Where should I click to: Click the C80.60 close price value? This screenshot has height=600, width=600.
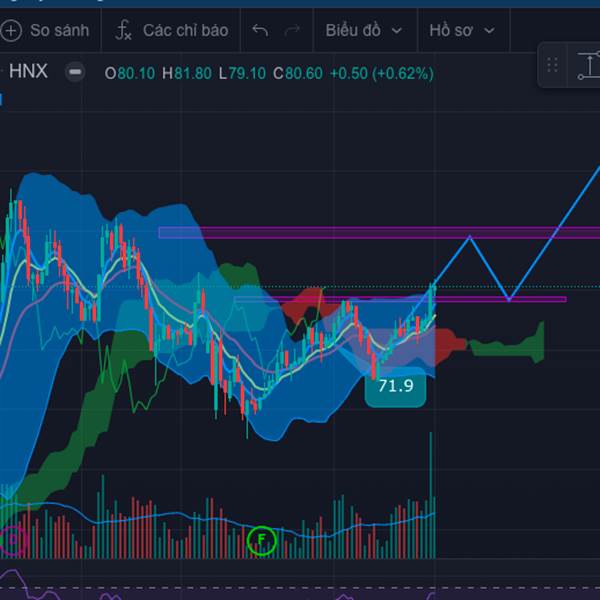(x=298, y=73)
